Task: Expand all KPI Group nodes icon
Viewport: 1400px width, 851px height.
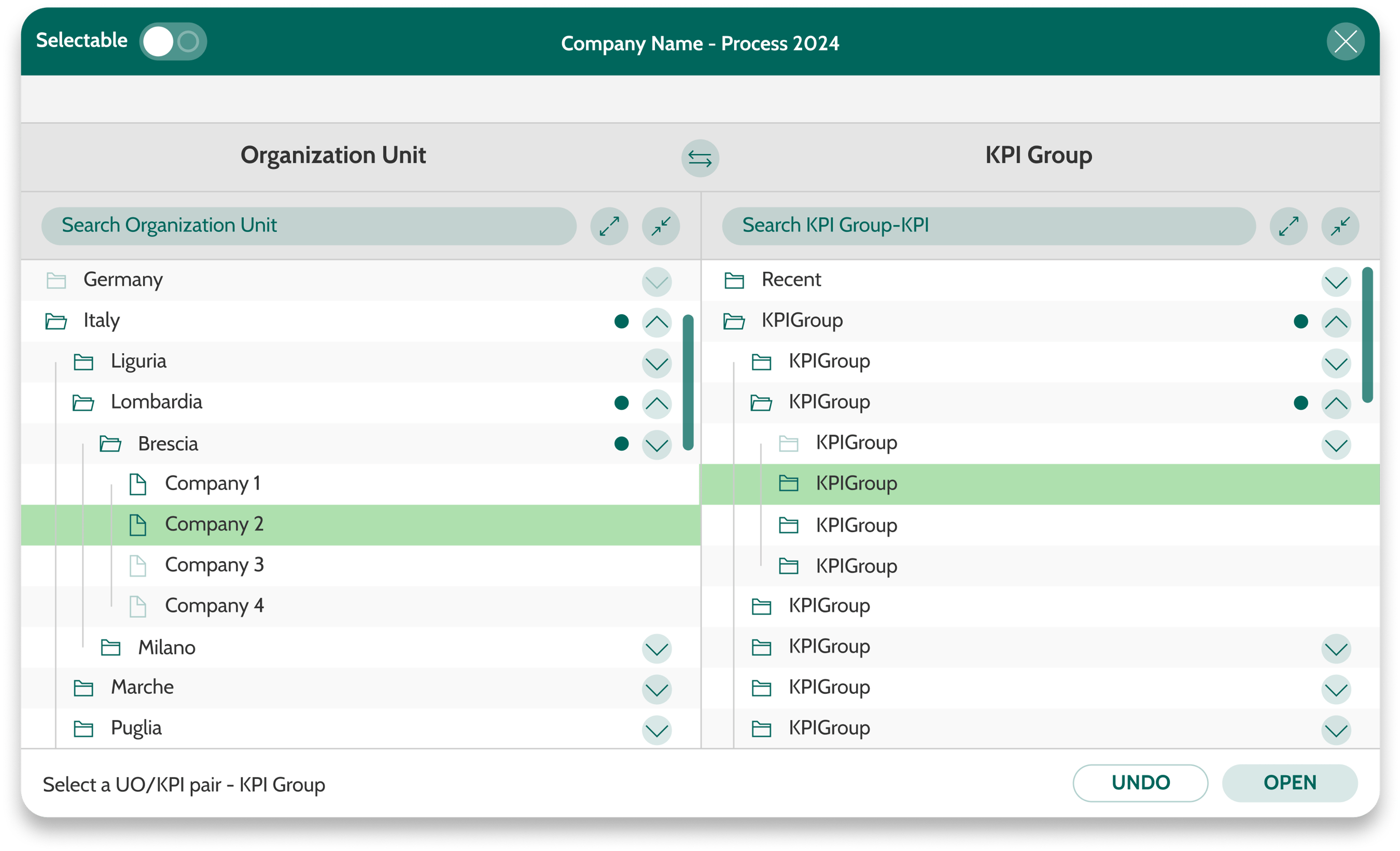Action: click(1288, 226)
